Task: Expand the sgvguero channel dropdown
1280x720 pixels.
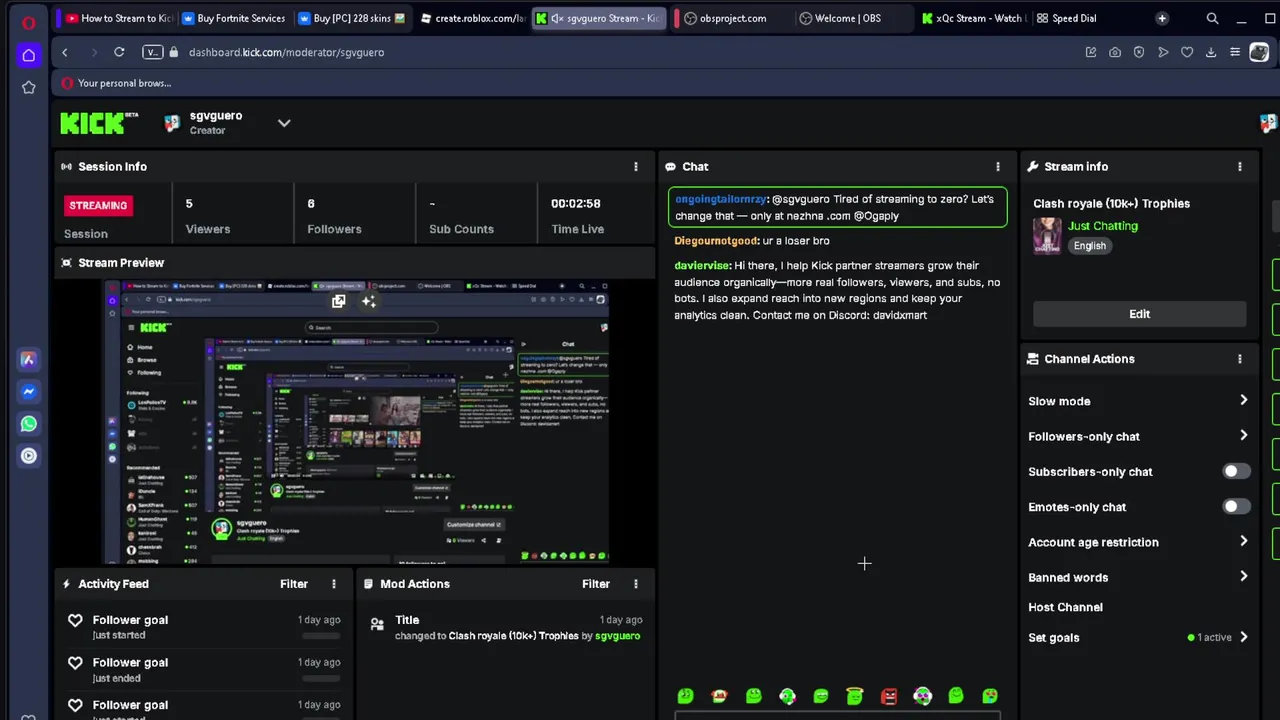Action: tap(284, 123)
